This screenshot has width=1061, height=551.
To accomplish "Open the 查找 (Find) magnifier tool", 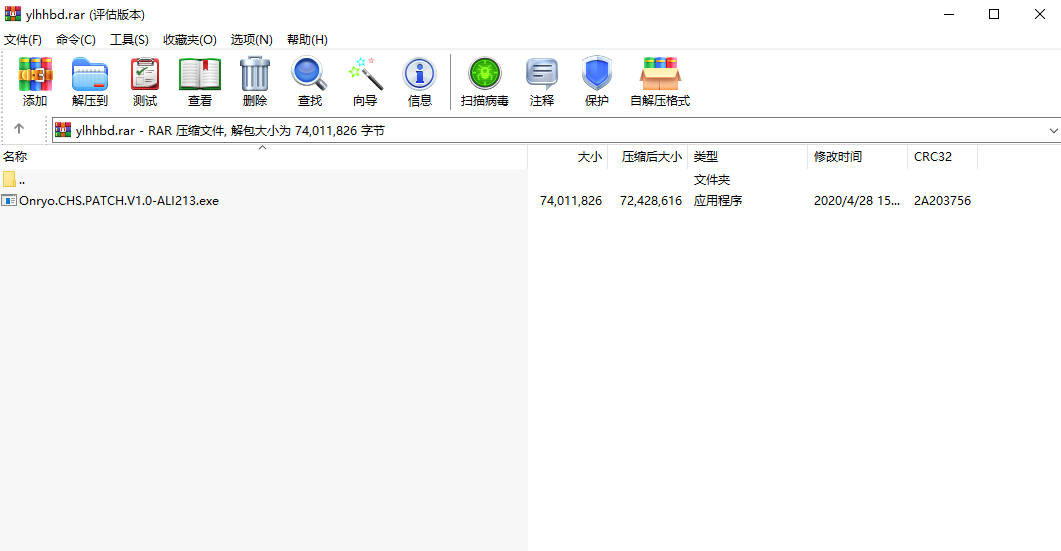I will [309, 74].
